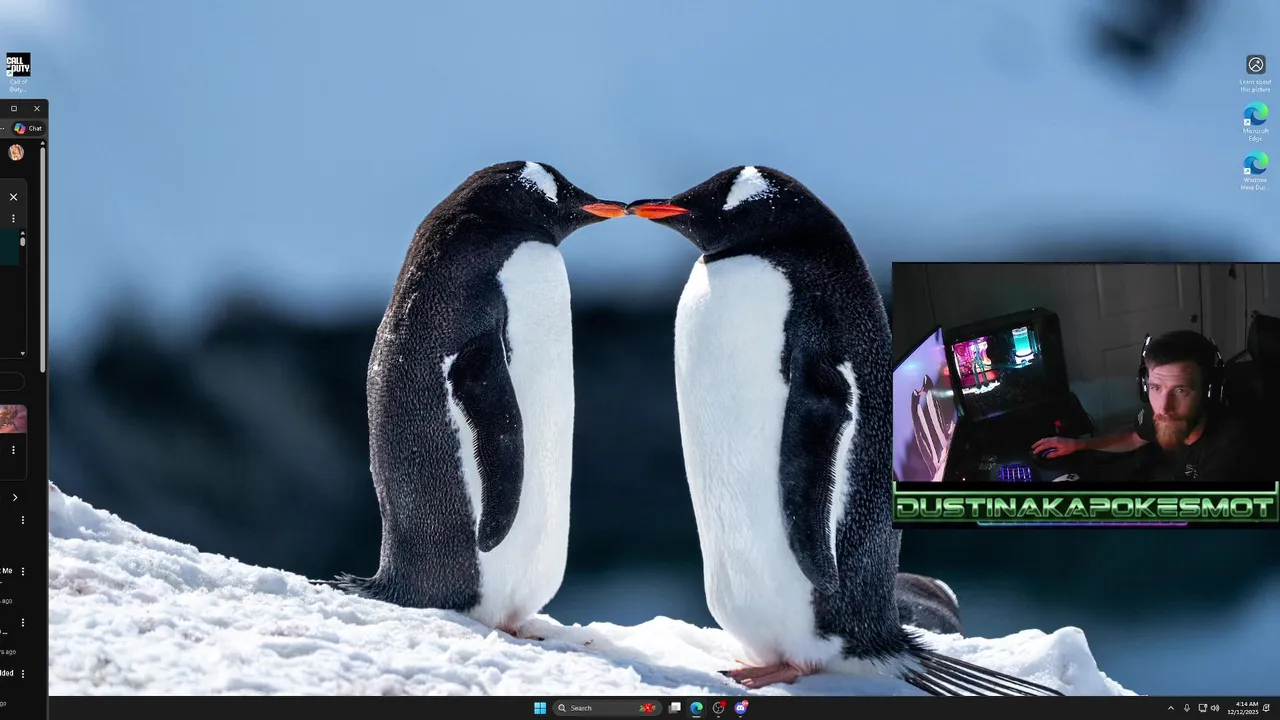Screen dimensions: 1280x720
Task: Open the round red-badged app on taskbar
Action: [x=718, y=708]
